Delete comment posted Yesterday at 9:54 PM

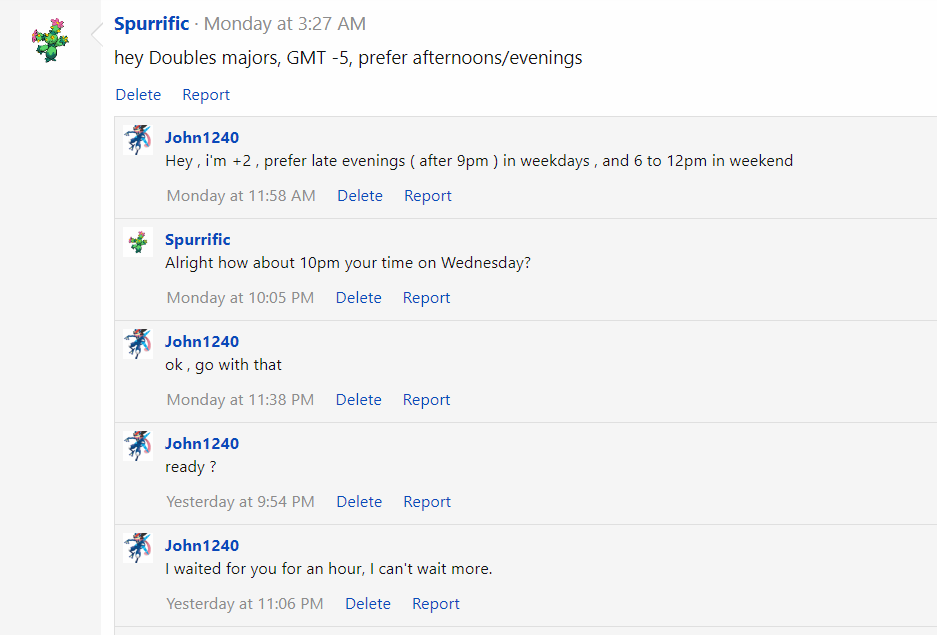pos(359,502)
